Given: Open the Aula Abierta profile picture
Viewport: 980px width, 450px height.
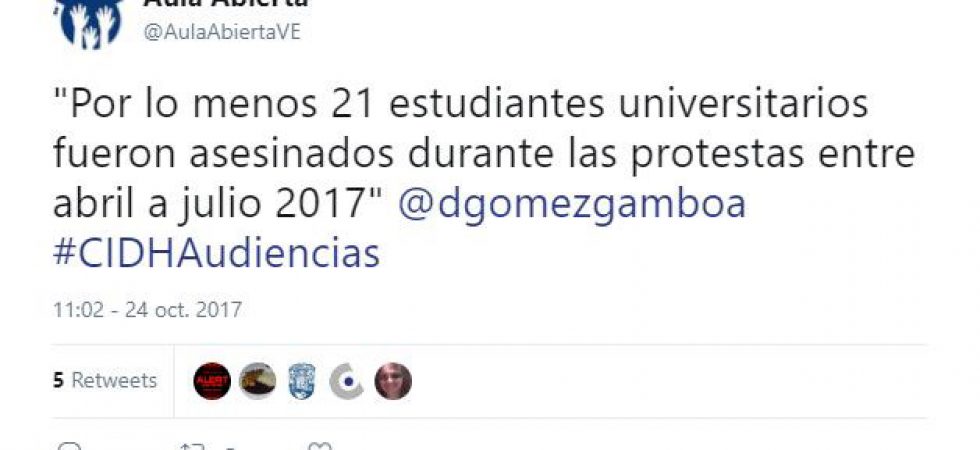Looking at the screenshot, I should click(88, 24).
